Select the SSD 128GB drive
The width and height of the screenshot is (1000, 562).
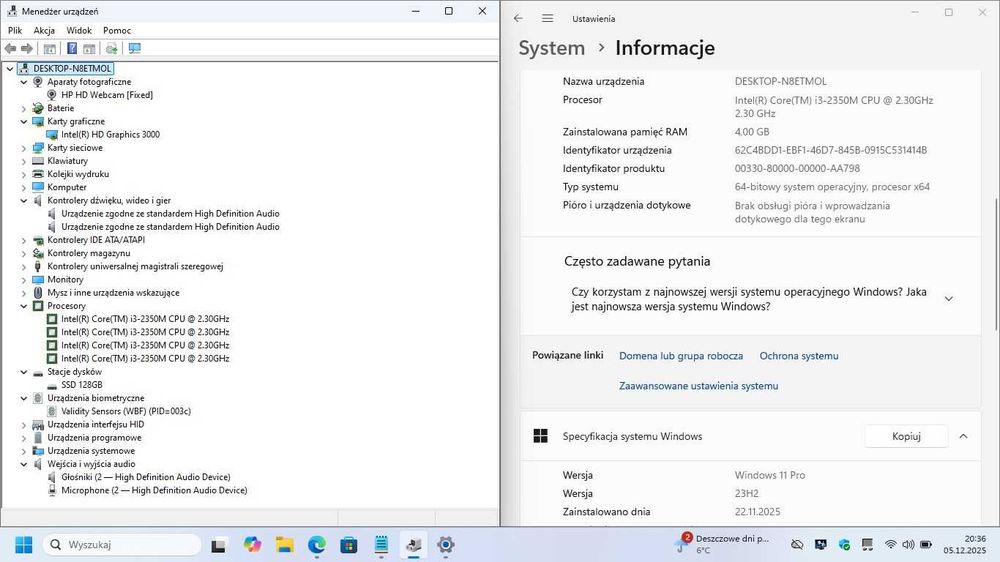point(82,385)
